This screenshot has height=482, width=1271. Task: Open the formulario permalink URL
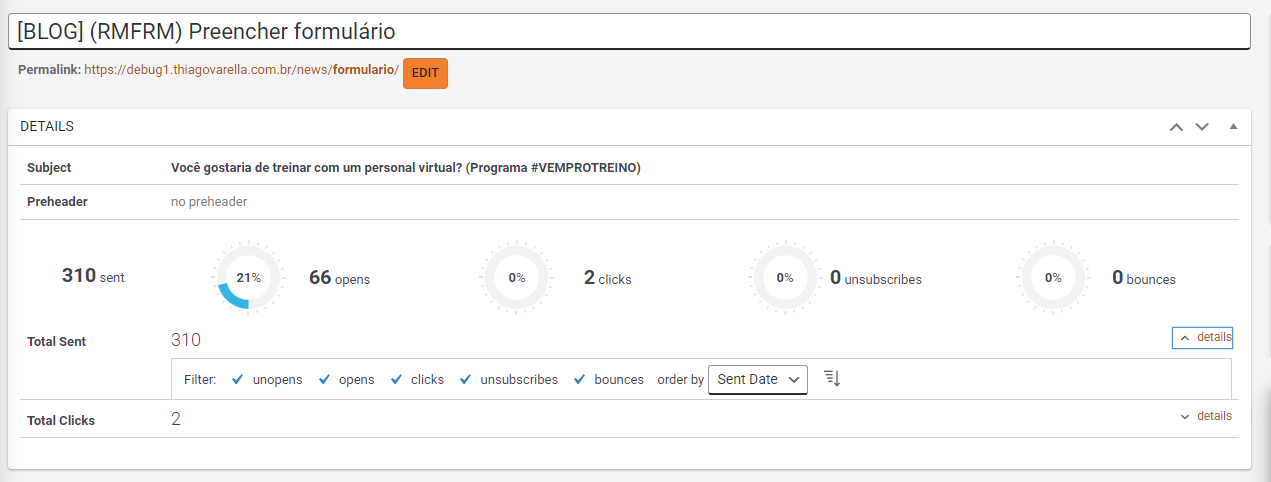(x=241, y=70)
